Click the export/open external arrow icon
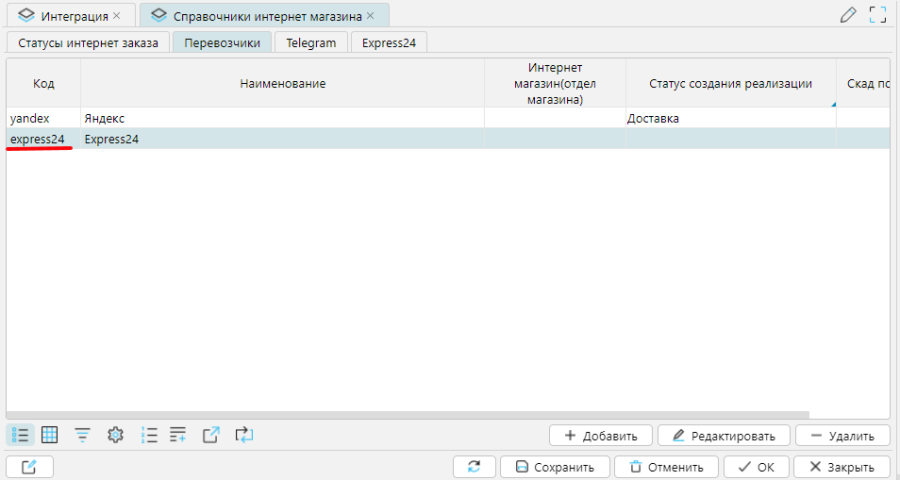Image resolution: width=900 pixels, height=480 pixels. coord(211,435)
